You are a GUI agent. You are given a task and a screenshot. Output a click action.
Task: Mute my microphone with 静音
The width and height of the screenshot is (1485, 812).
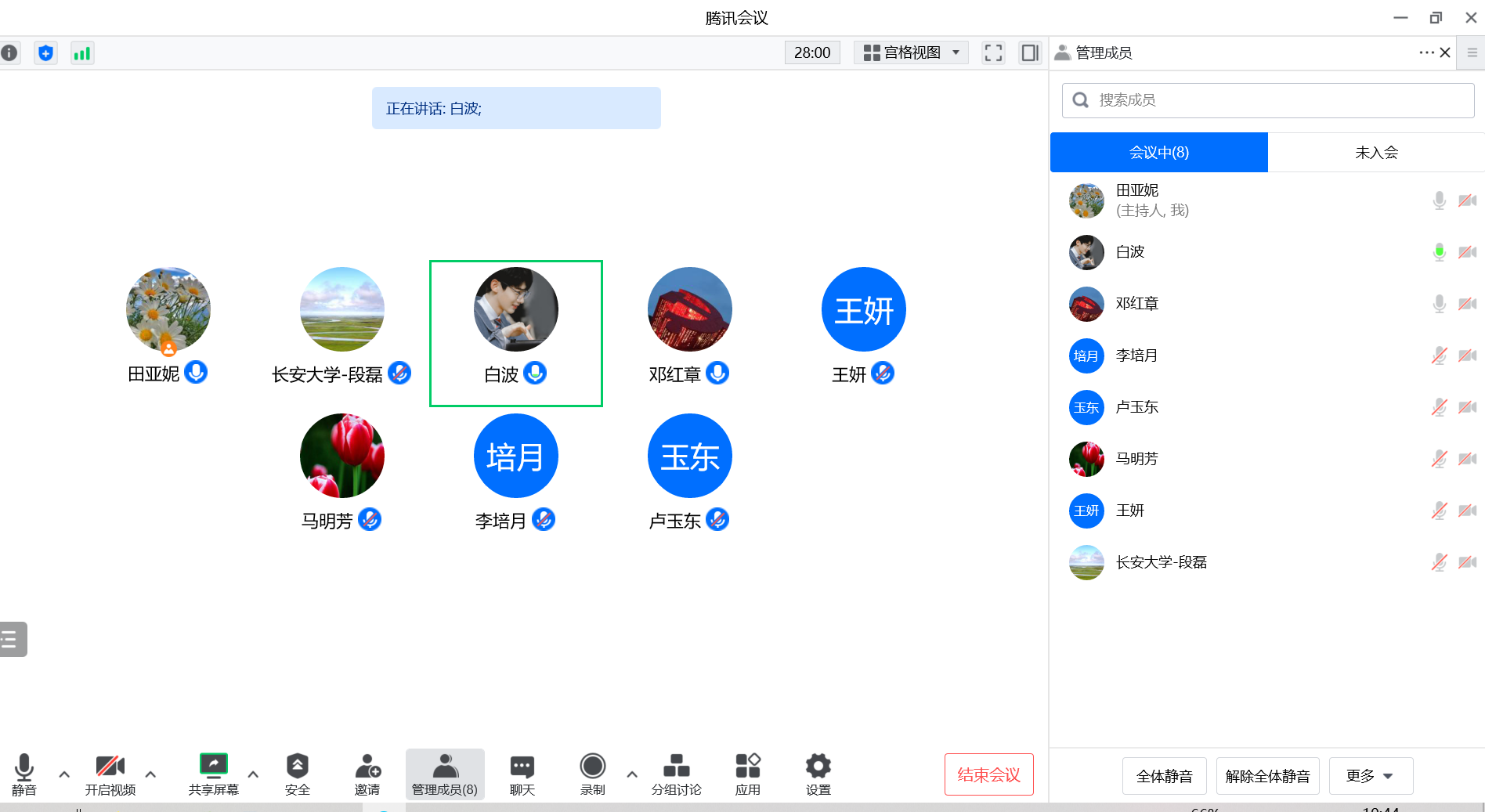tap(24, 774)
